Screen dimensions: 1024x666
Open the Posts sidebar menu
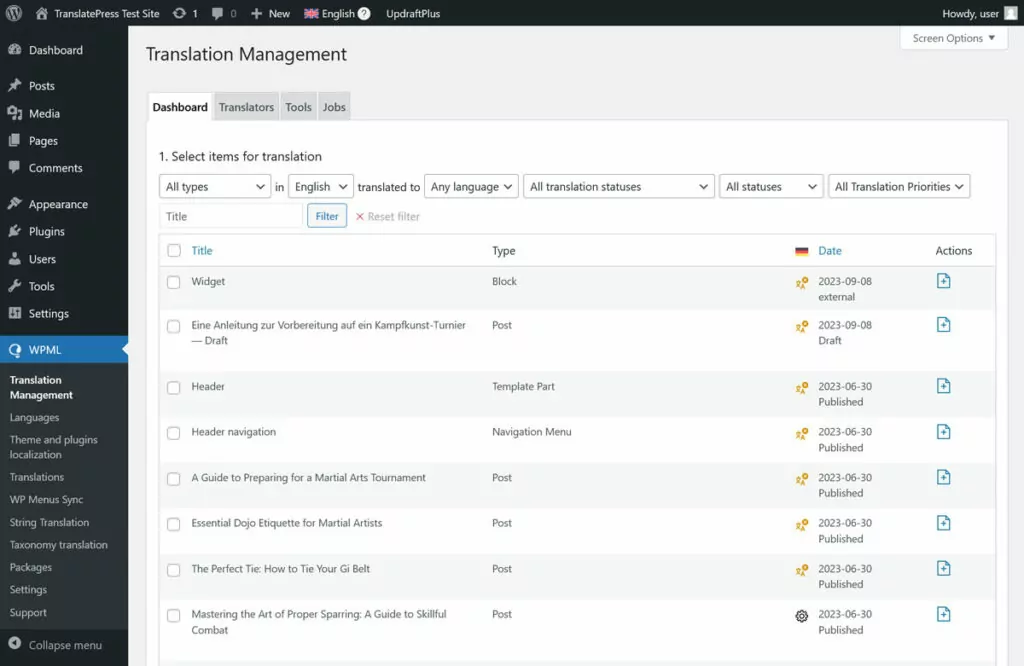point(41,86)
